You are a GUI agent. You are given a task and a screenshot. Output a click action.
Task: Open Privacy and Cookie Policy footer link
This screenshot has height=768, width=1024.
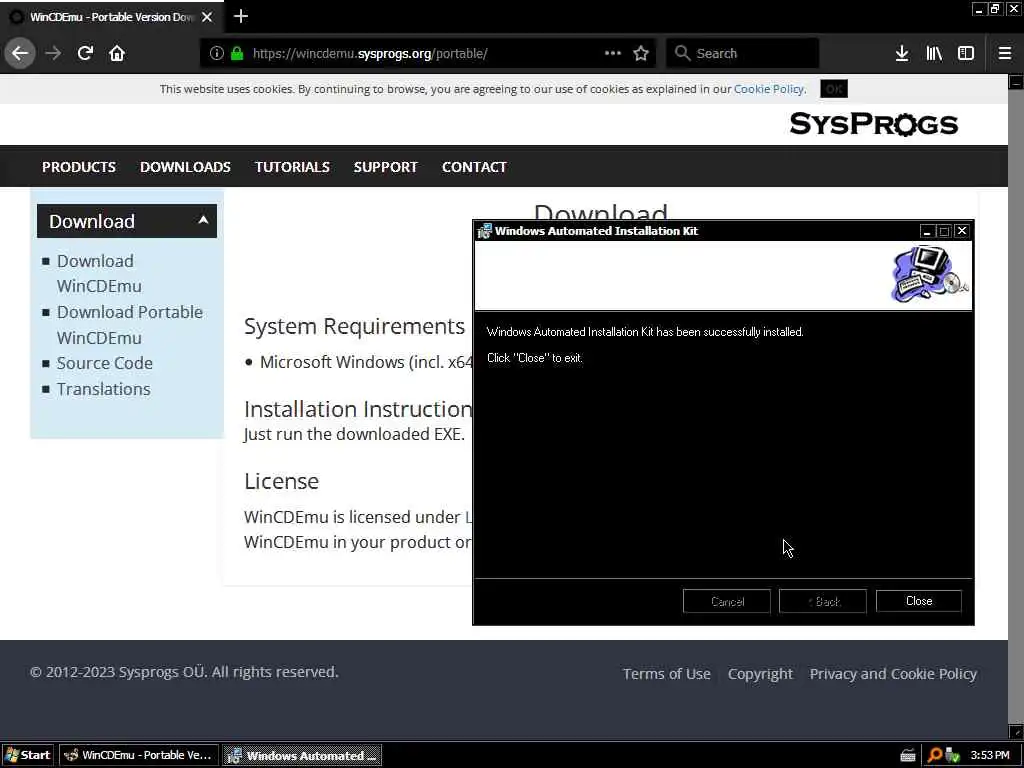click(893, 674)
